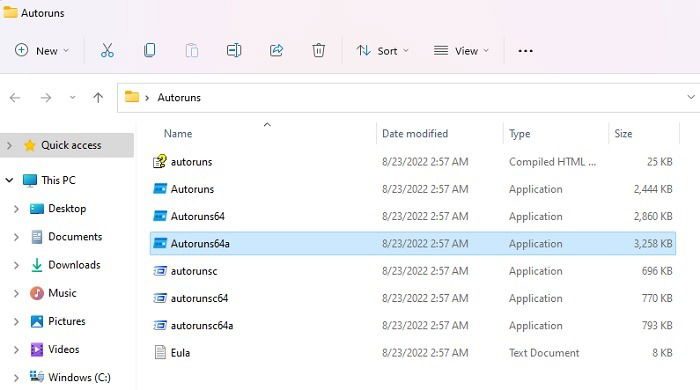Open Windows (C:) drive in navigation pane
The image size is (700, 390).
point(79,377)
